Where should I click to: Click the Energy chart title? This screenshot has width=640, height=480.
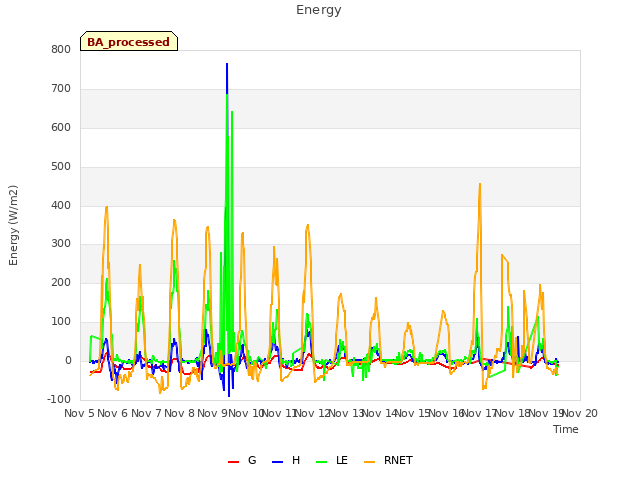coord(319,10)
